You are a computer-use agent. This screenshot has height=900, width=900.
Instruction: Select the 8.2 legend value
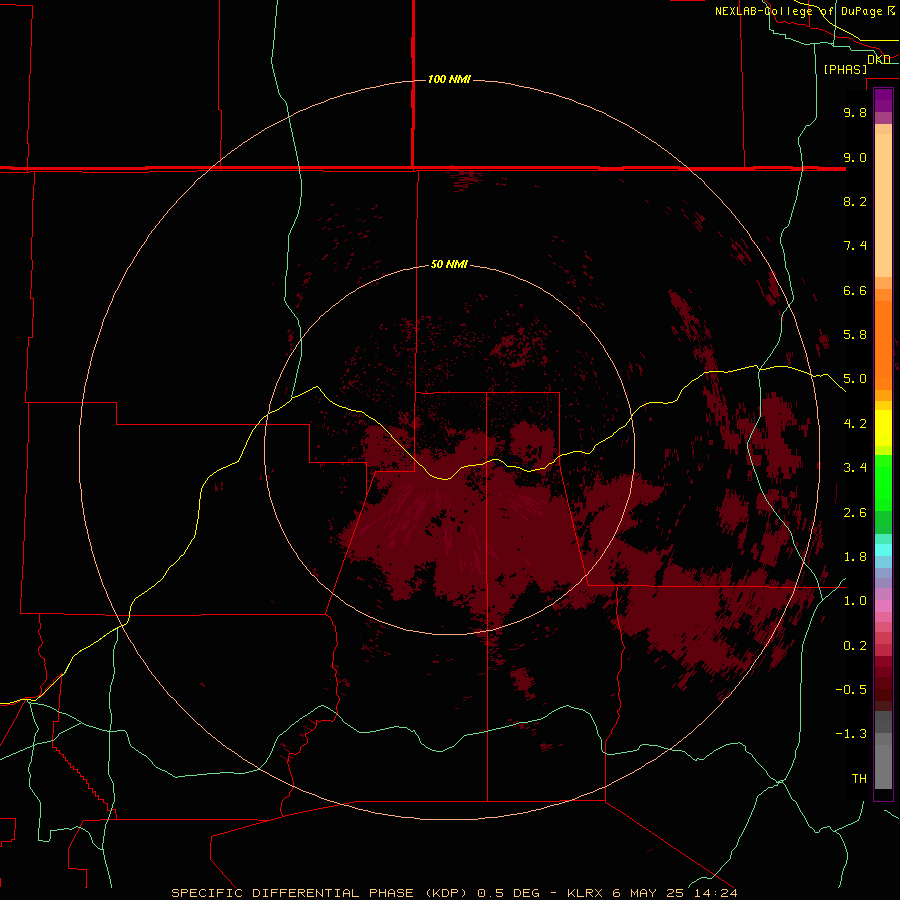855,201
